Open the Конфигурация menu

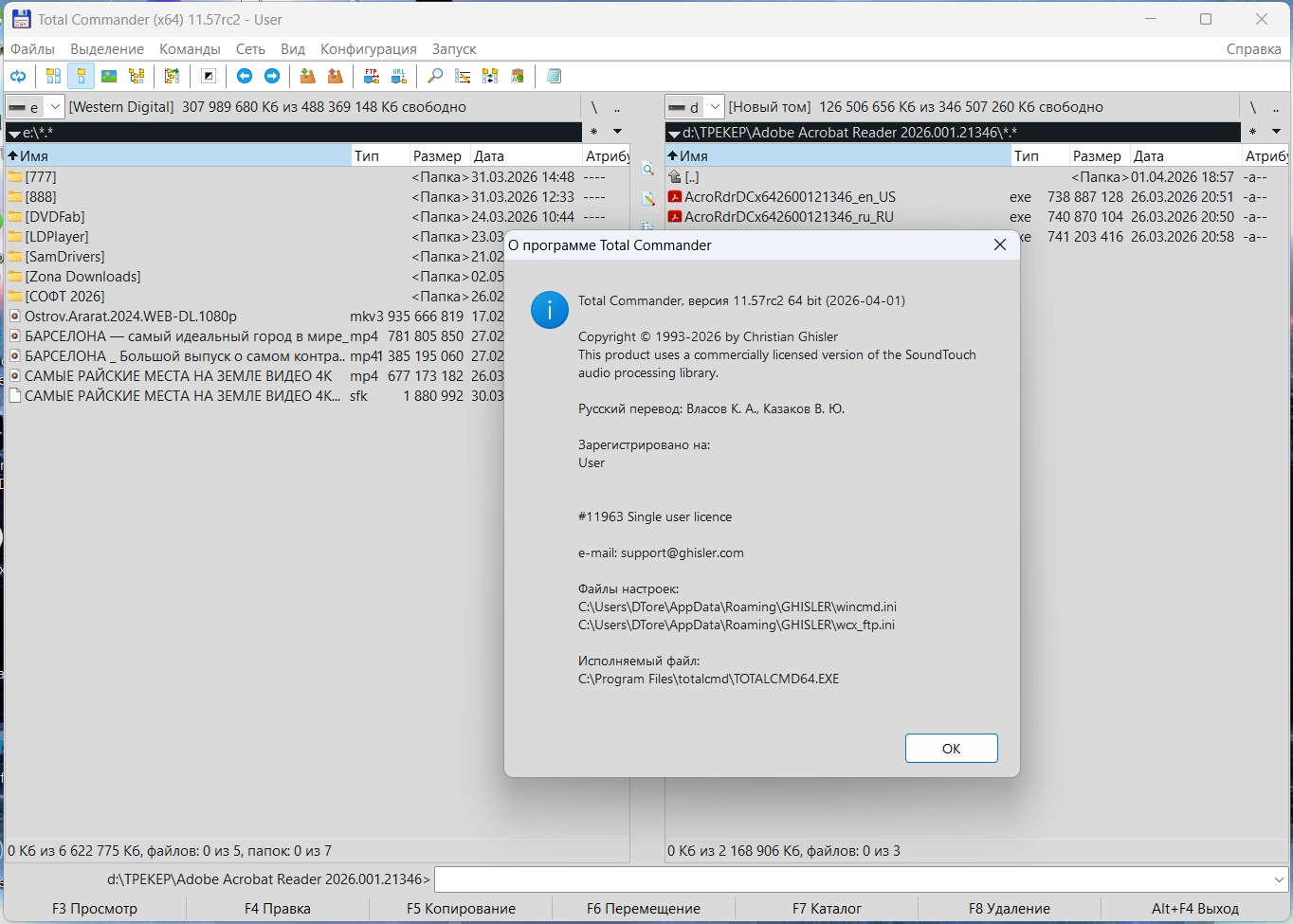[x=369, y=49]
